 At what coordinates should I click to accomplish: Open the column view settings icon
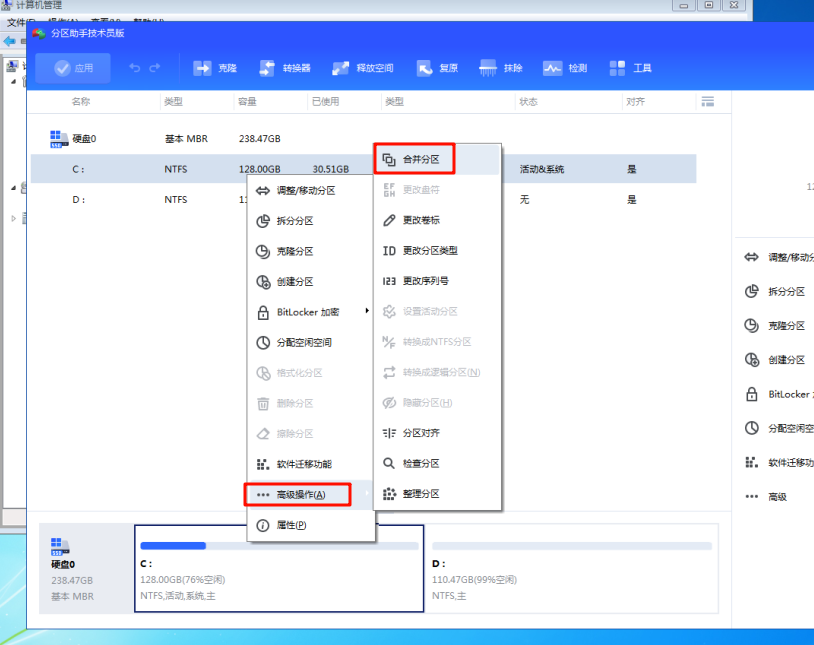[708, 102]
